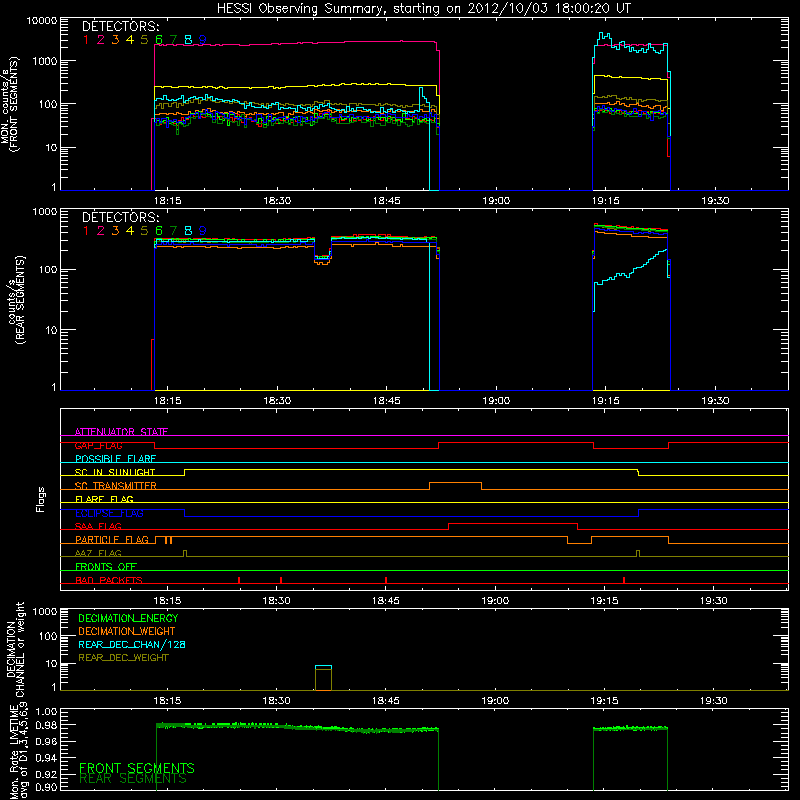The width and height of the screenshot is (800, 800).
Task: Click the 18:30 time label under the rear segments plot
Action: pos(277,401)
